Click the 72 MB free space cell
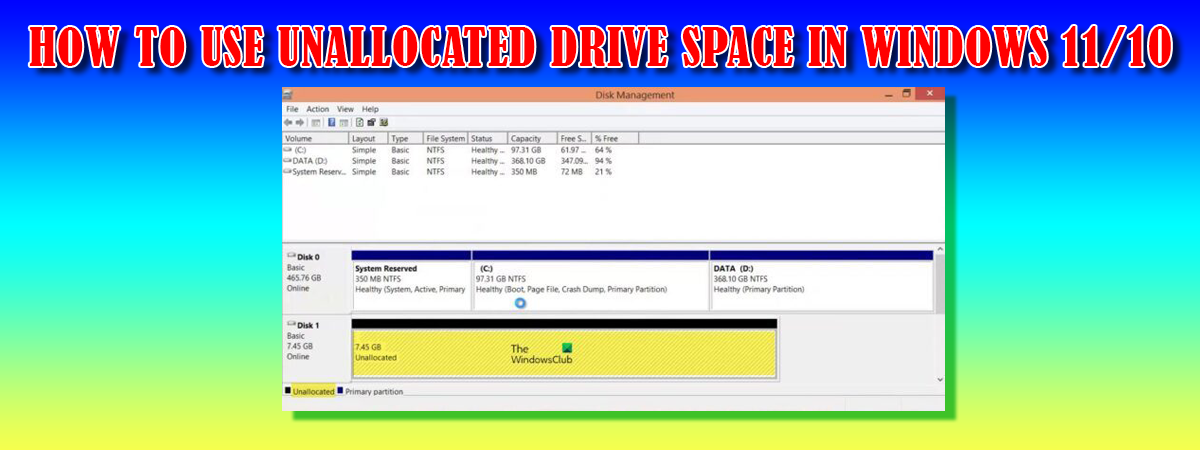Screen dimensions: 1200x450 [573, 172]
